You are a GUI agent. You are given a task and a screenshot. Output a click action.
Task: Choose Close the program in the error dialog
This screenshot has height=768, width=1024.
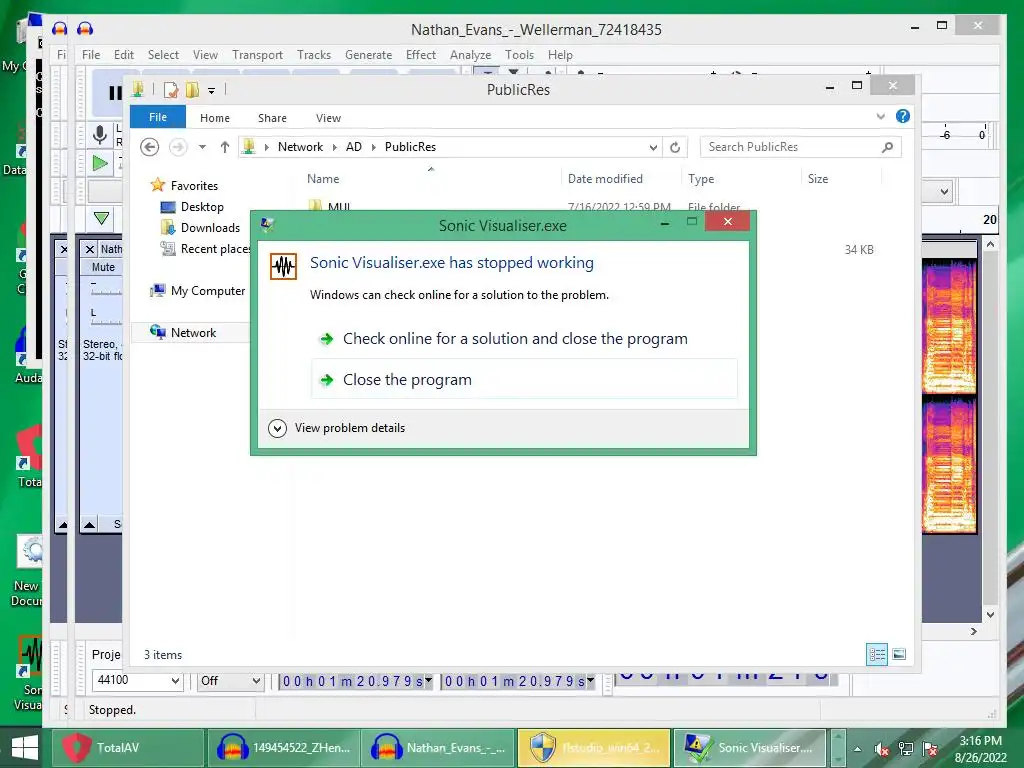click(x=524, y=379)
